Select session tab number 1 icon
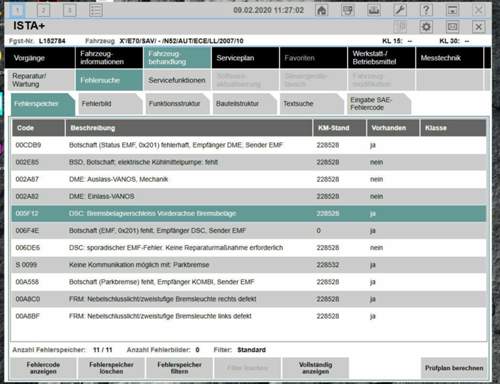The width and height of the screenshot is (500, 384). click(17, 10)
